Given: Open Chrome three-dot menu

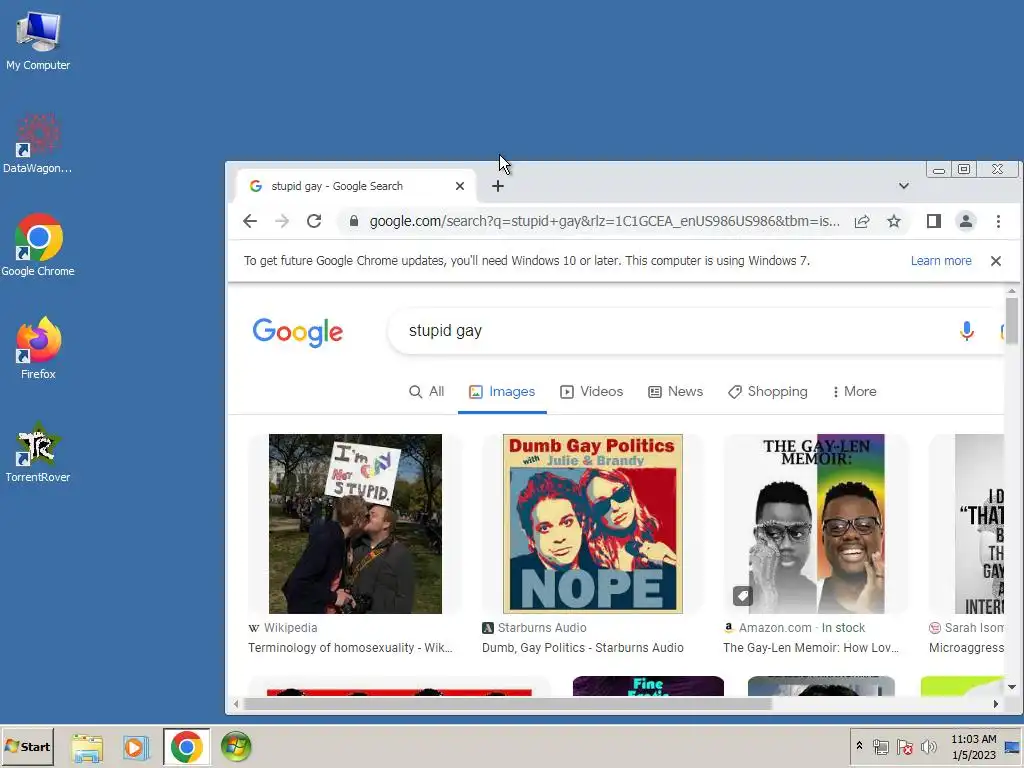Looking at the screenshot, I should 998,221.
